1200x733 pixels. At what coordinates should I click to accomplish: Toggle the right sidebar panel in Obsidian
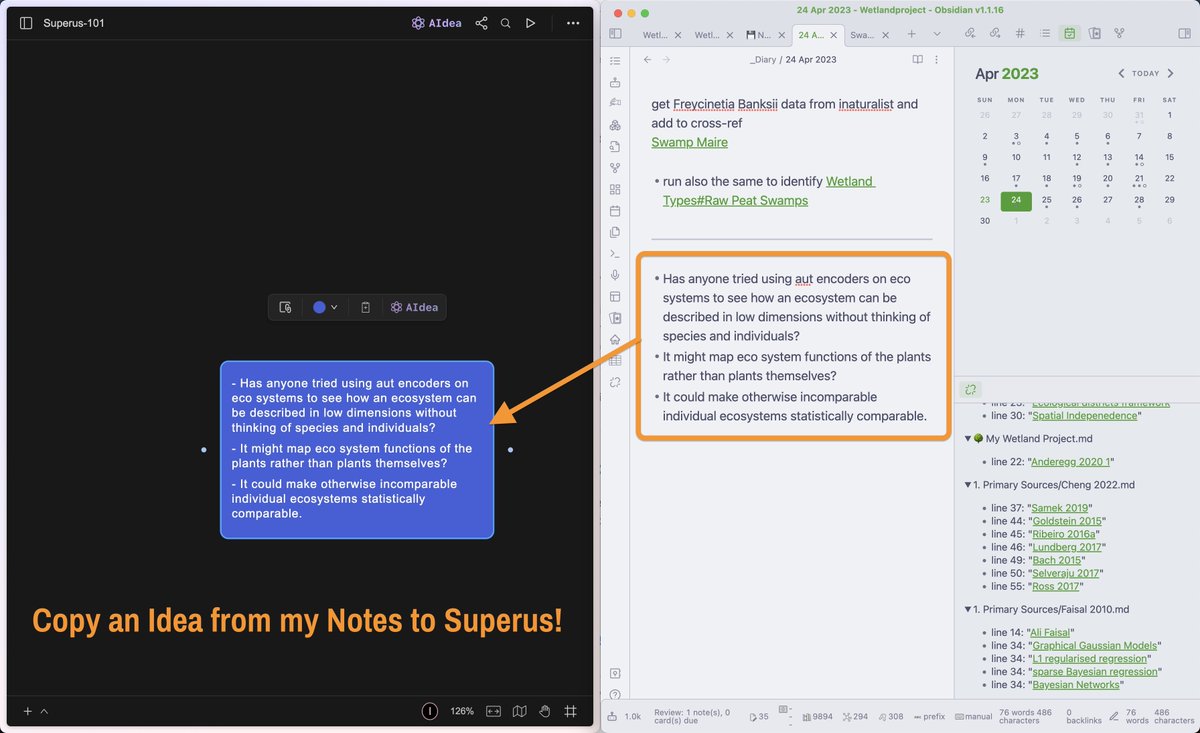coord(1186,33)
